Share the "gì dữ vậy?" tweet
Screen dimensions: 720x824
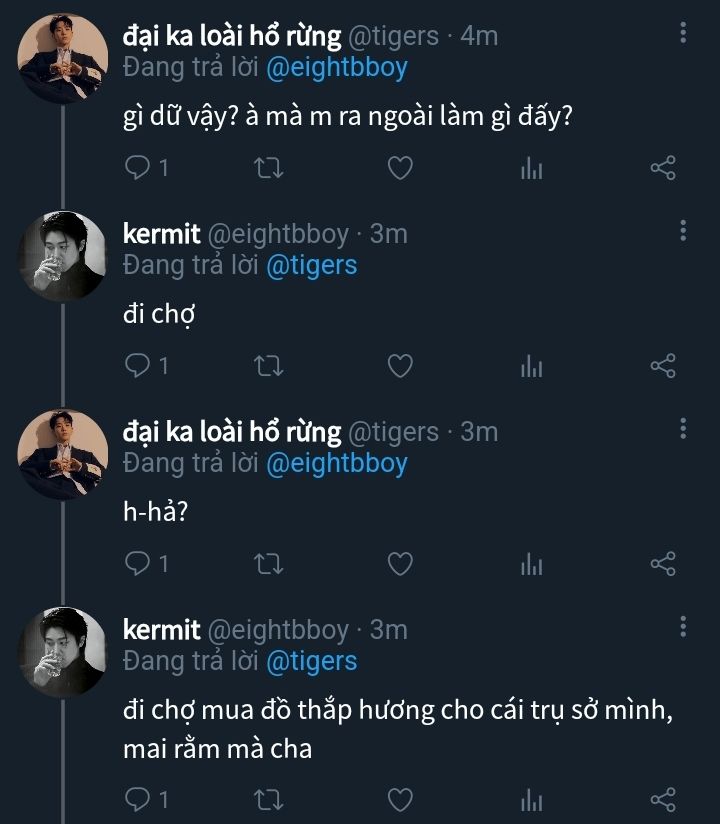click(663, 168)
